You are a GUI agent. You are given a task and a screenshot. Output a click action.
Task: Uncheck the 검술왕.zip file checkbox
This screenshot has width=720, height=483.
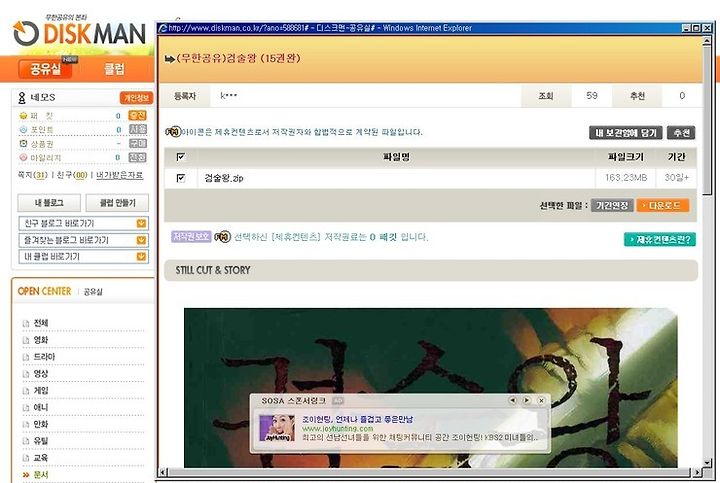(181, 178)
